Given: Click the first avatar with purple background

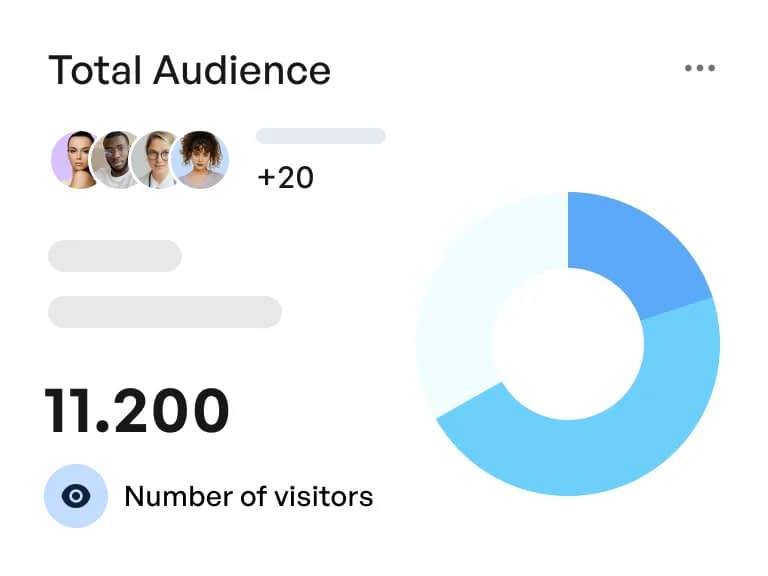Looking at the screenshot, I should (76, 159).
